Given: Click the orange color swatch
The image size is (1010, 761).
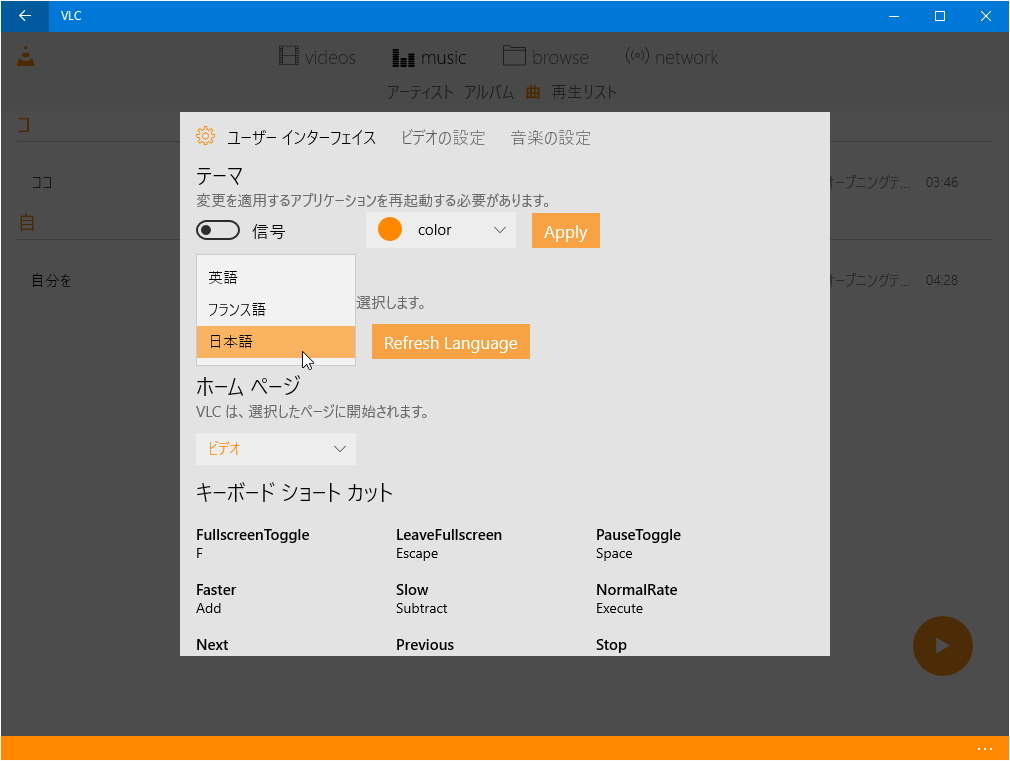Looking at the screenshot, I should coord(389,229).
